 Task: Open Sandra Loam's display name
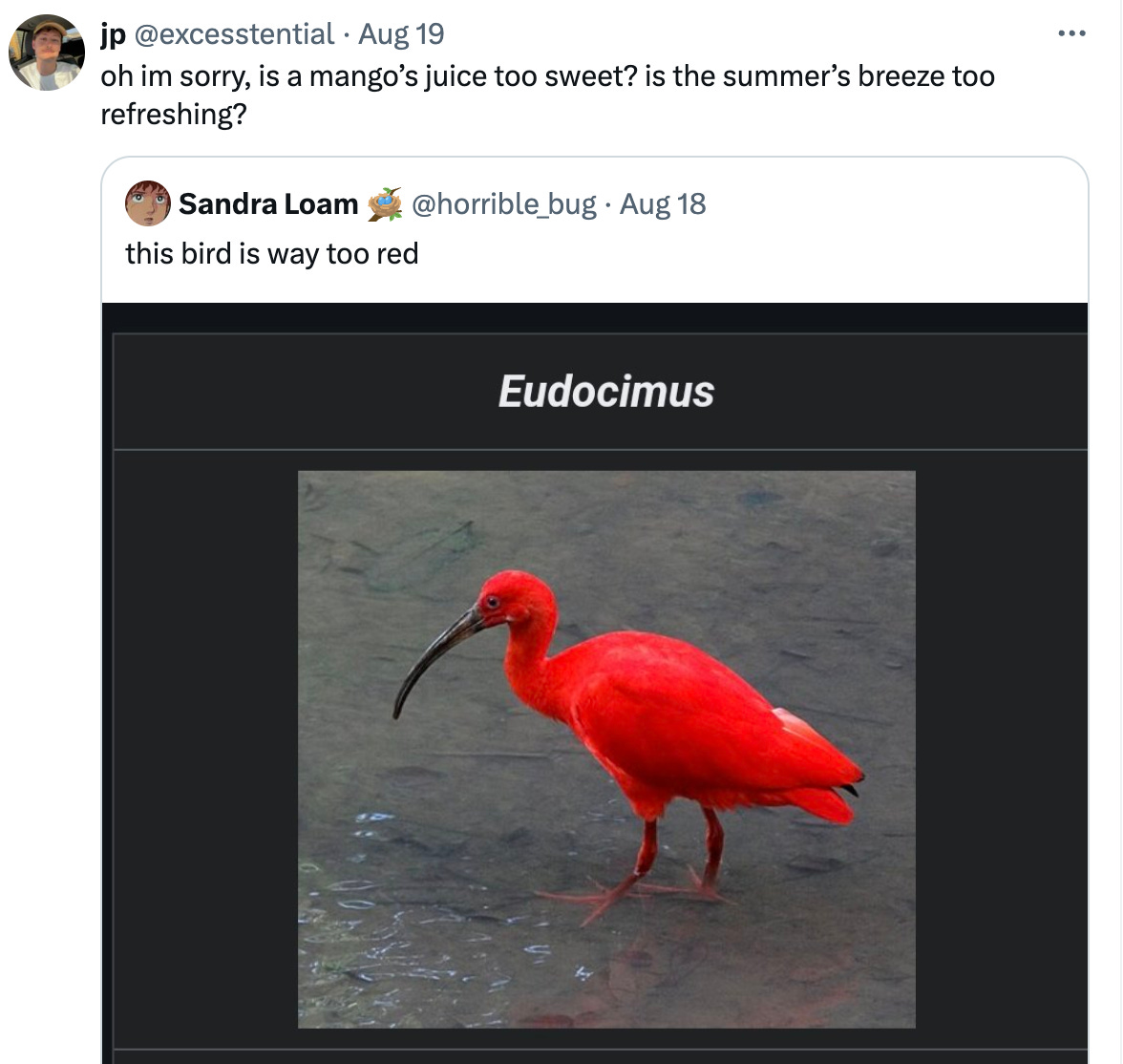click(268, 204)
